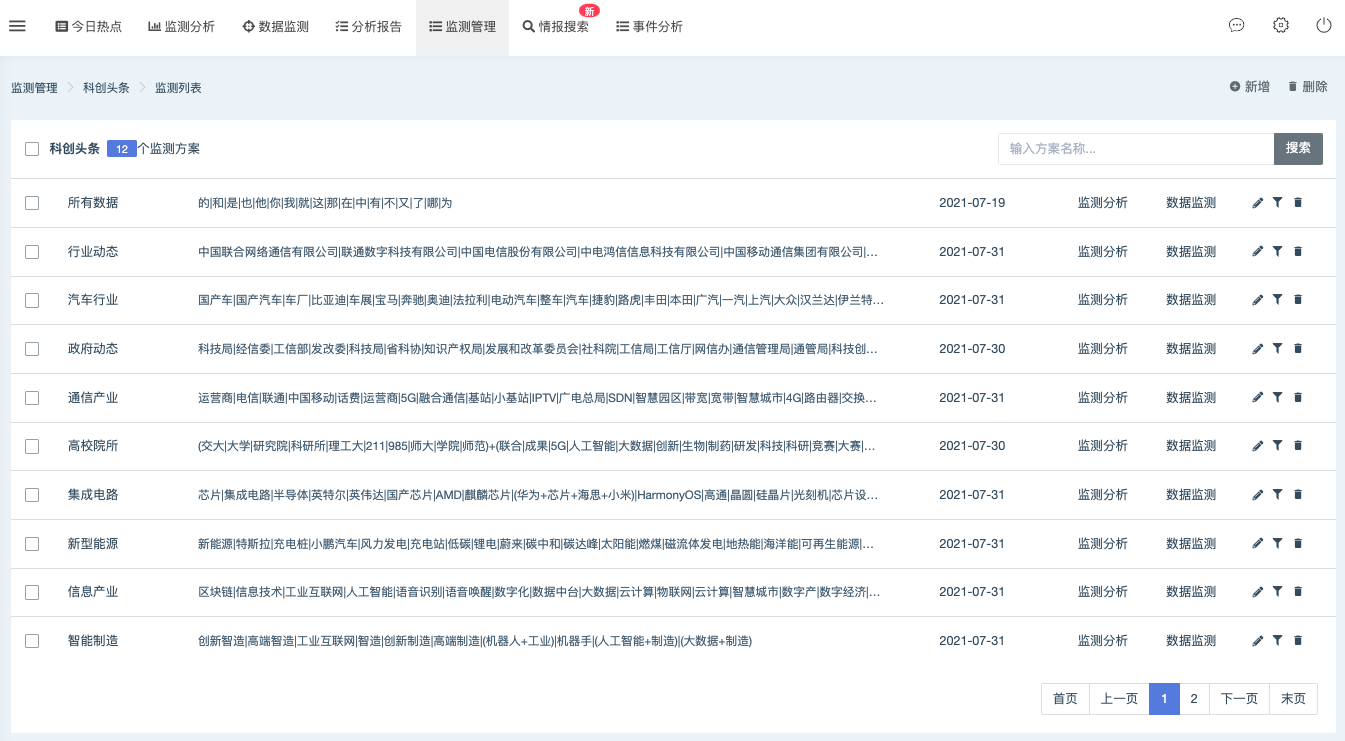Viewport: 1345px width, 741px height.
Task: Delete the 汽车行业 plan using trash icon
Action: click(x=1297, y=300)
